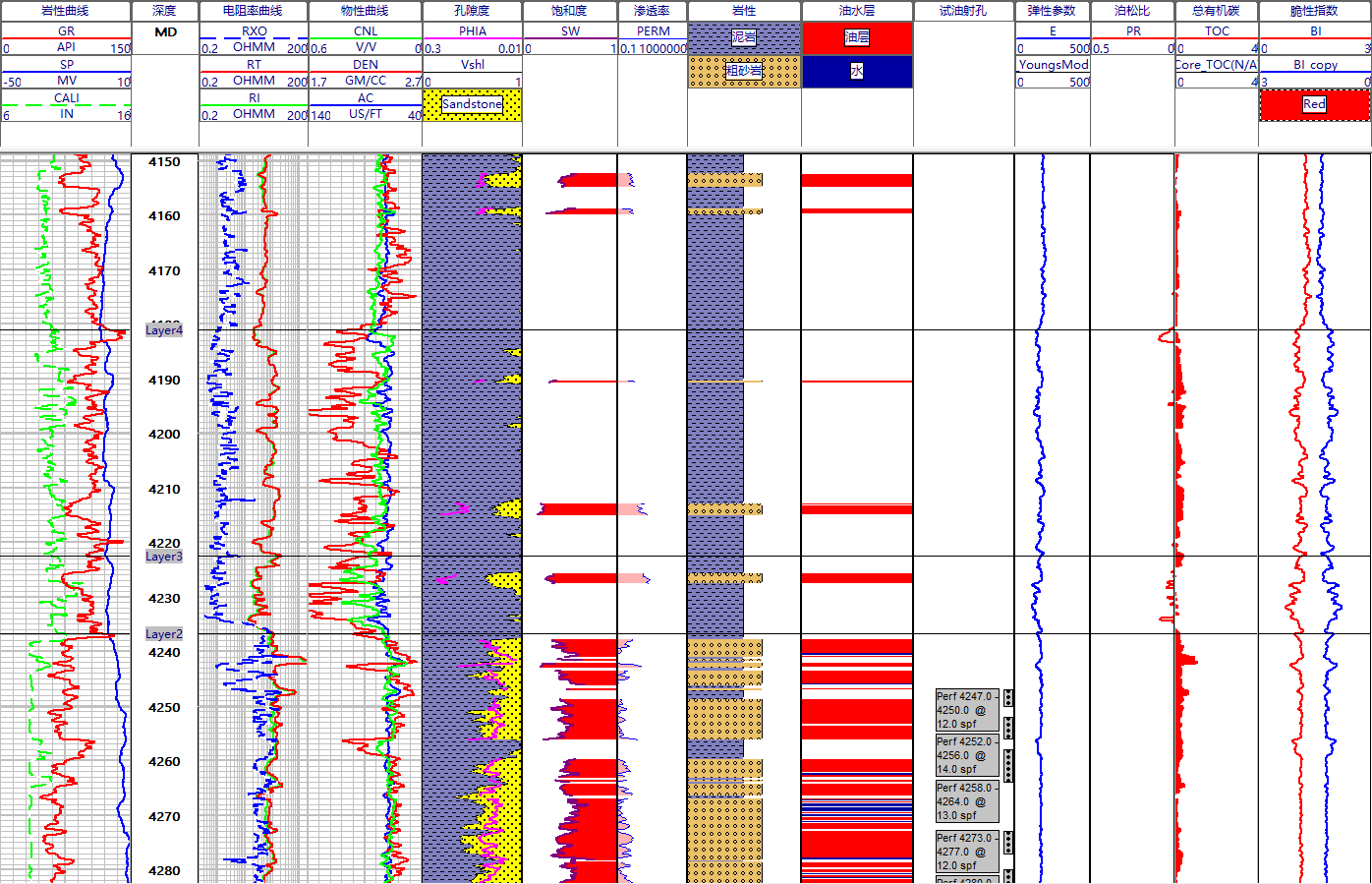Screen dimensions: 1372x884
Task: Click the YoungsMod curve header label
Action: pyautogui.click(x=1054, y=65)
